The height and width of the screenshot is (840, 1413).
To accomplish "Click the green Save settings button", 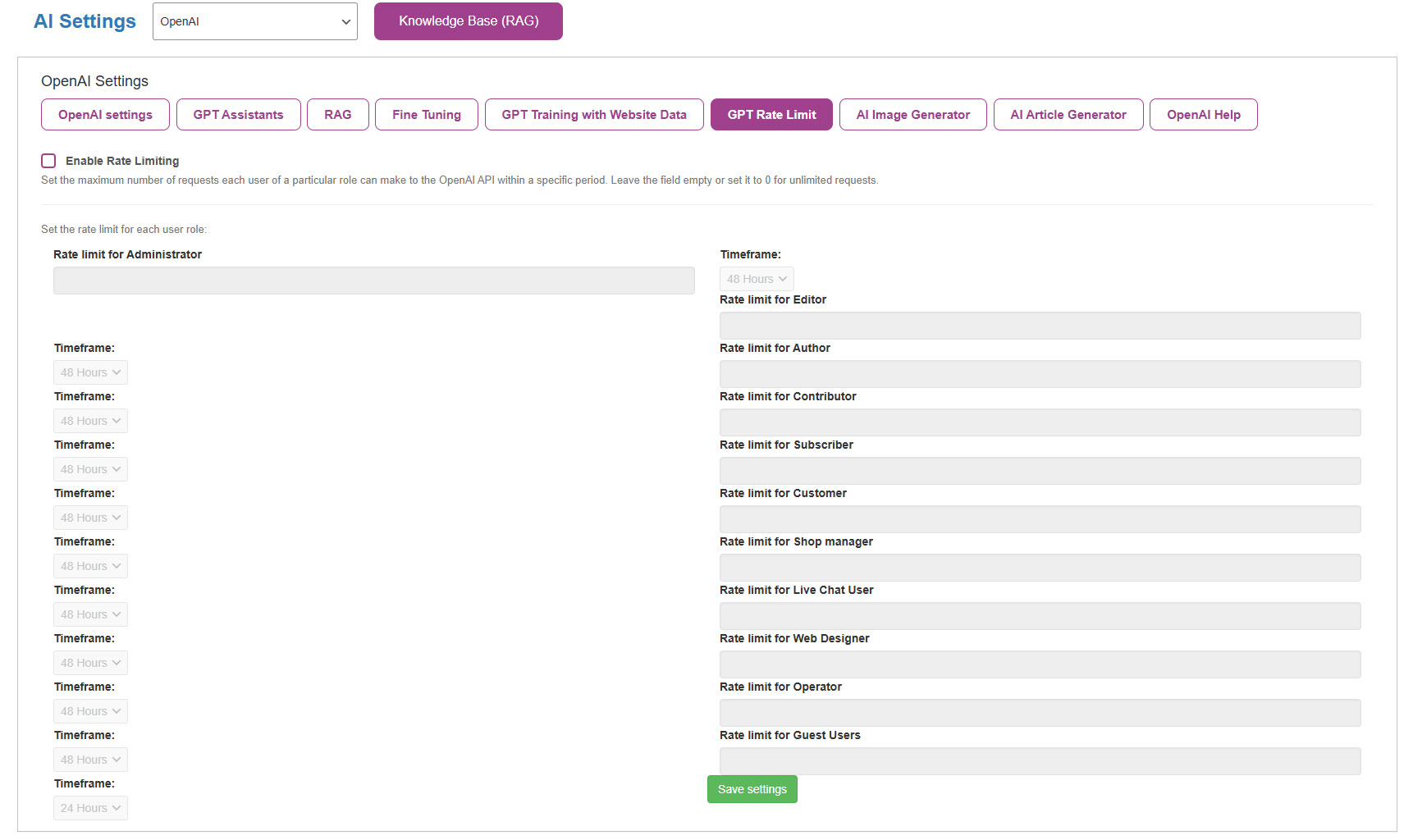I will coord(752,789).
